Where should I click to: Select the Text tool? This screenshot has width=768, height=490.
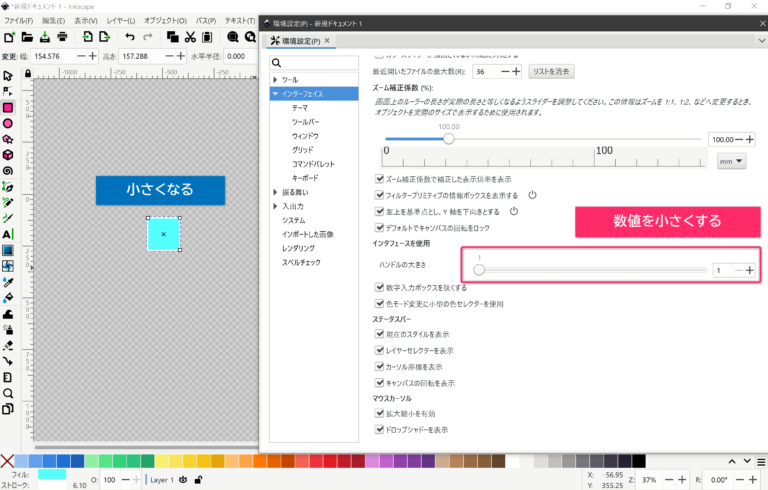[x=8, y=234]
